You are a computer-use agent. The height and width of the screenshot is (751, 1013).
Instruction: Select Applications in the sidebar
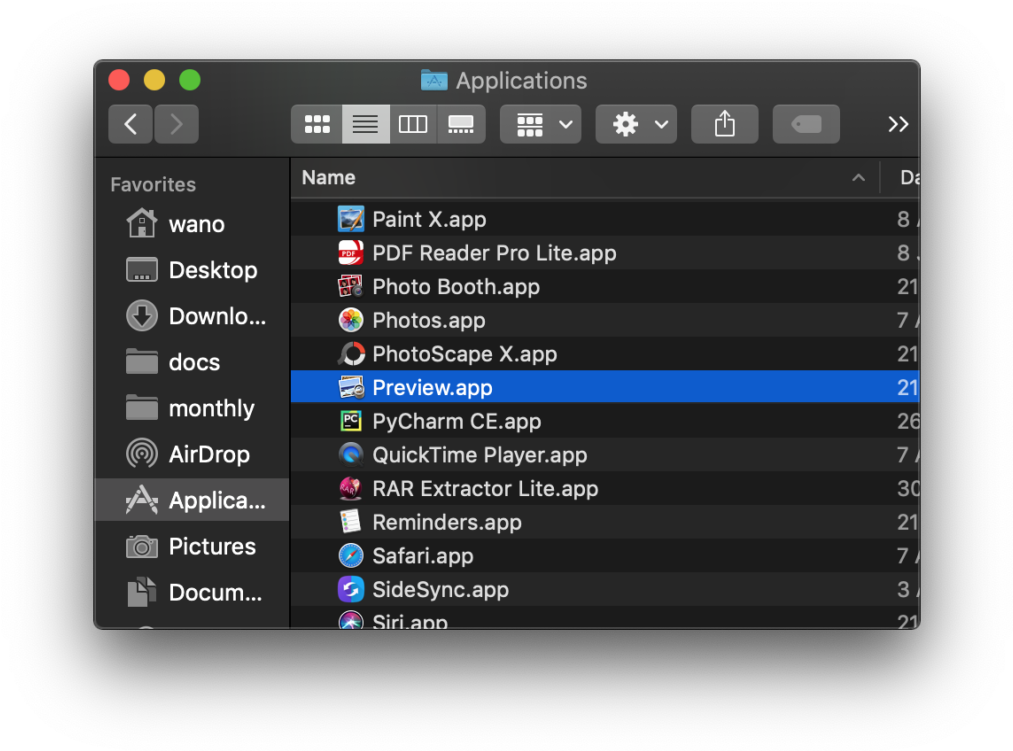click(x=192, y=500)
